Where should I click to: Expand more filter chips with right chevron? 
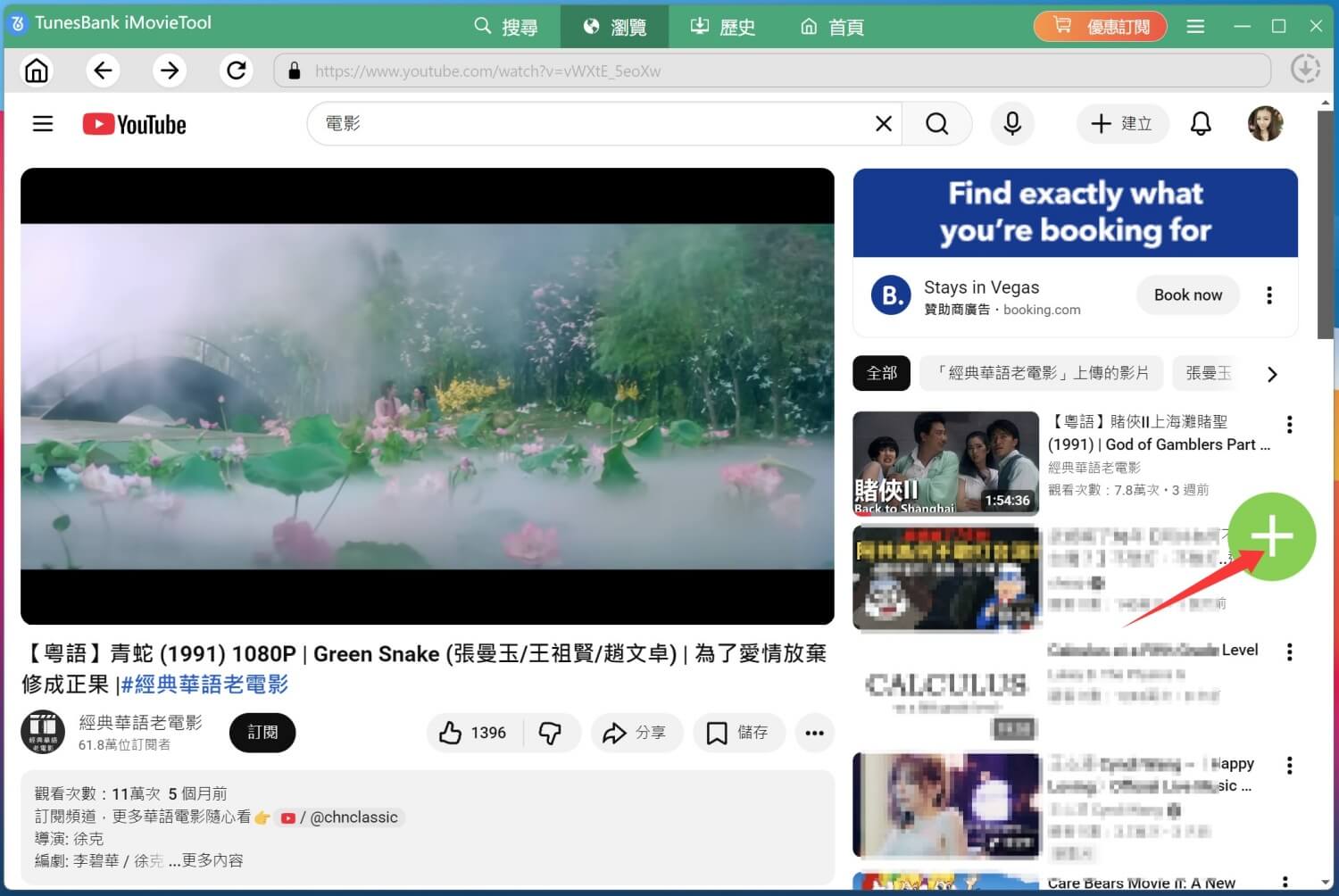point(1272,374)
